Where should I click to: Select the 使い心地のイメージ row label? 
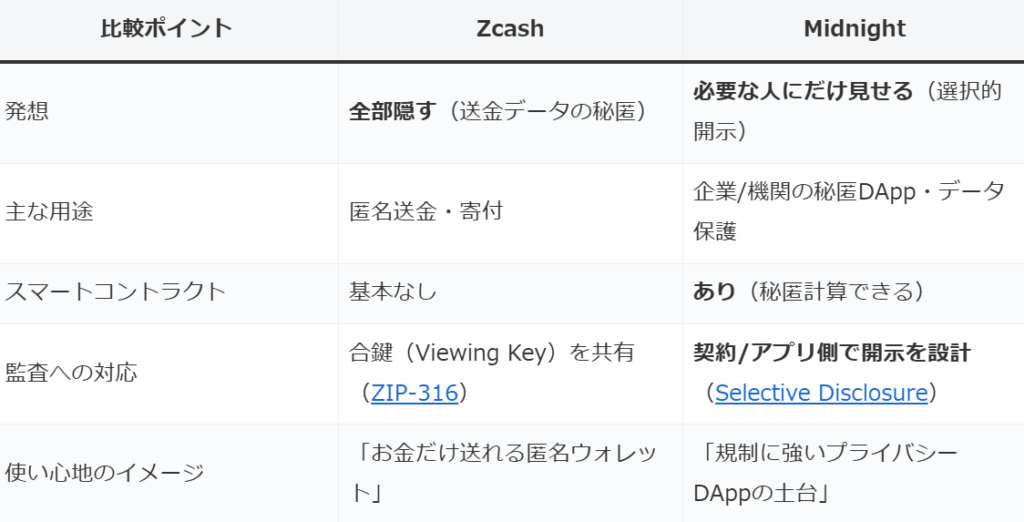point(104,472)
